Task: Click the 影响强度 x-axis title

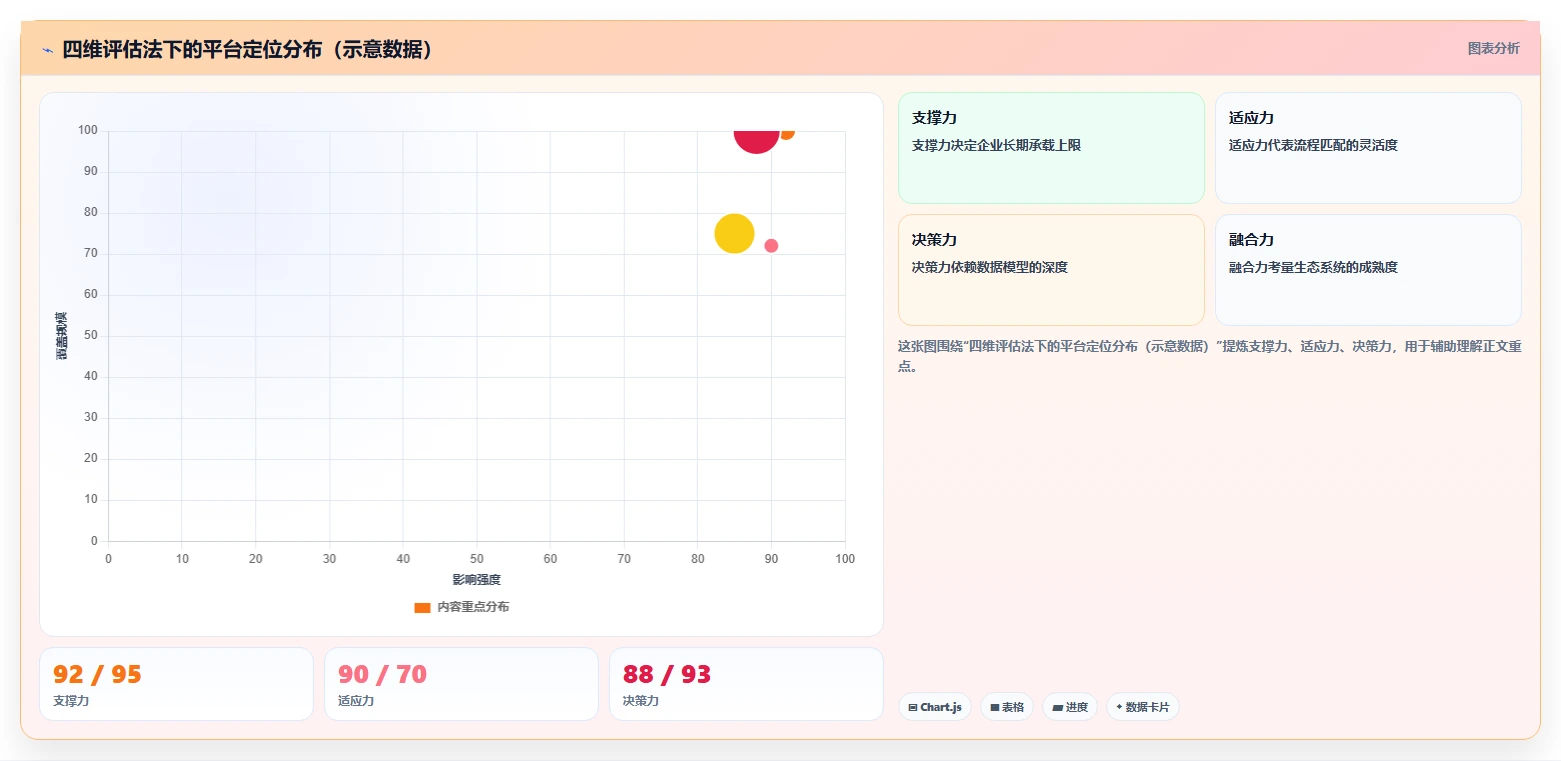Action: (476, 580)
